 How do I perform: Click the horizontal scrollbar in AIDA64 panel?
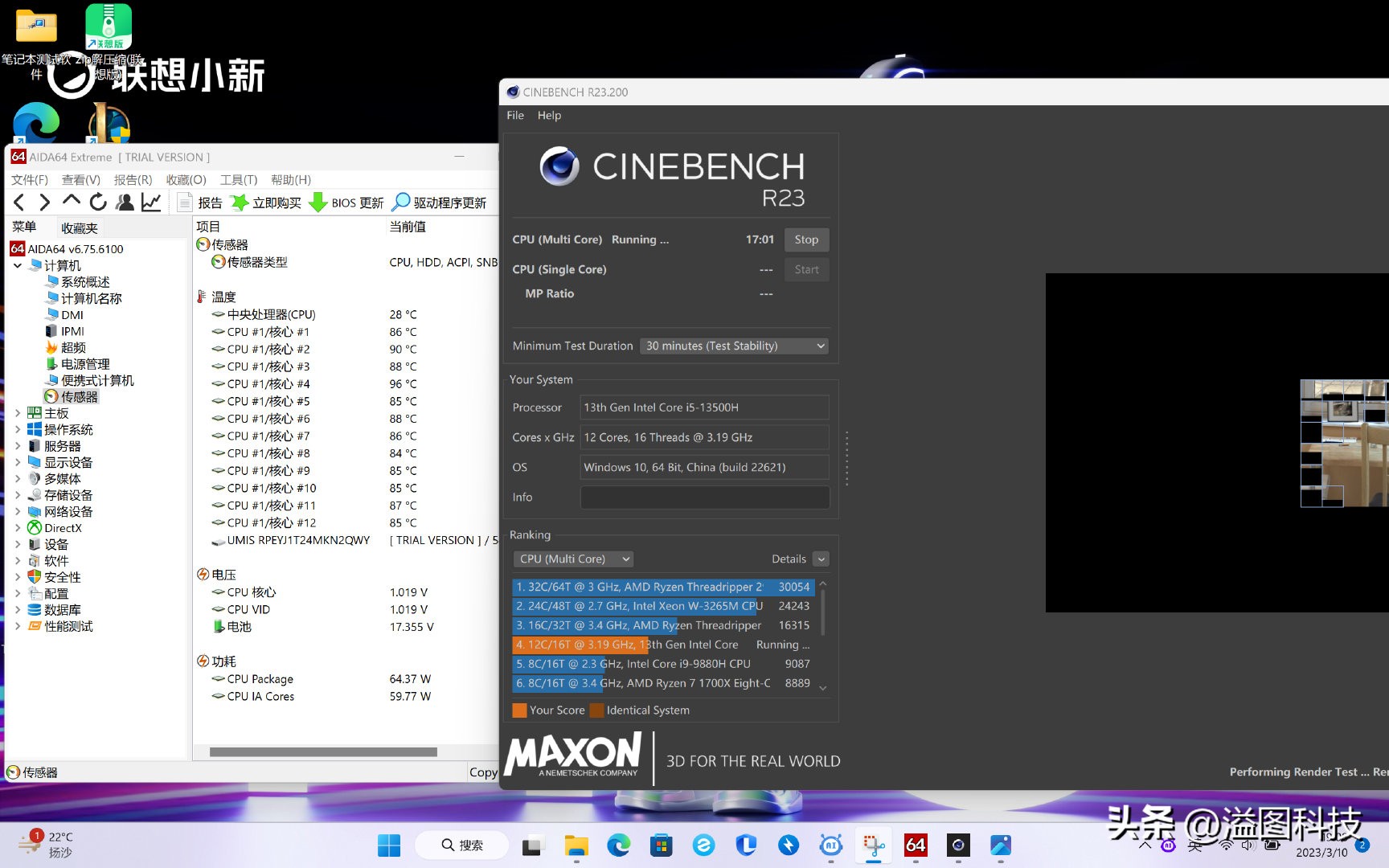click(323, 752)
